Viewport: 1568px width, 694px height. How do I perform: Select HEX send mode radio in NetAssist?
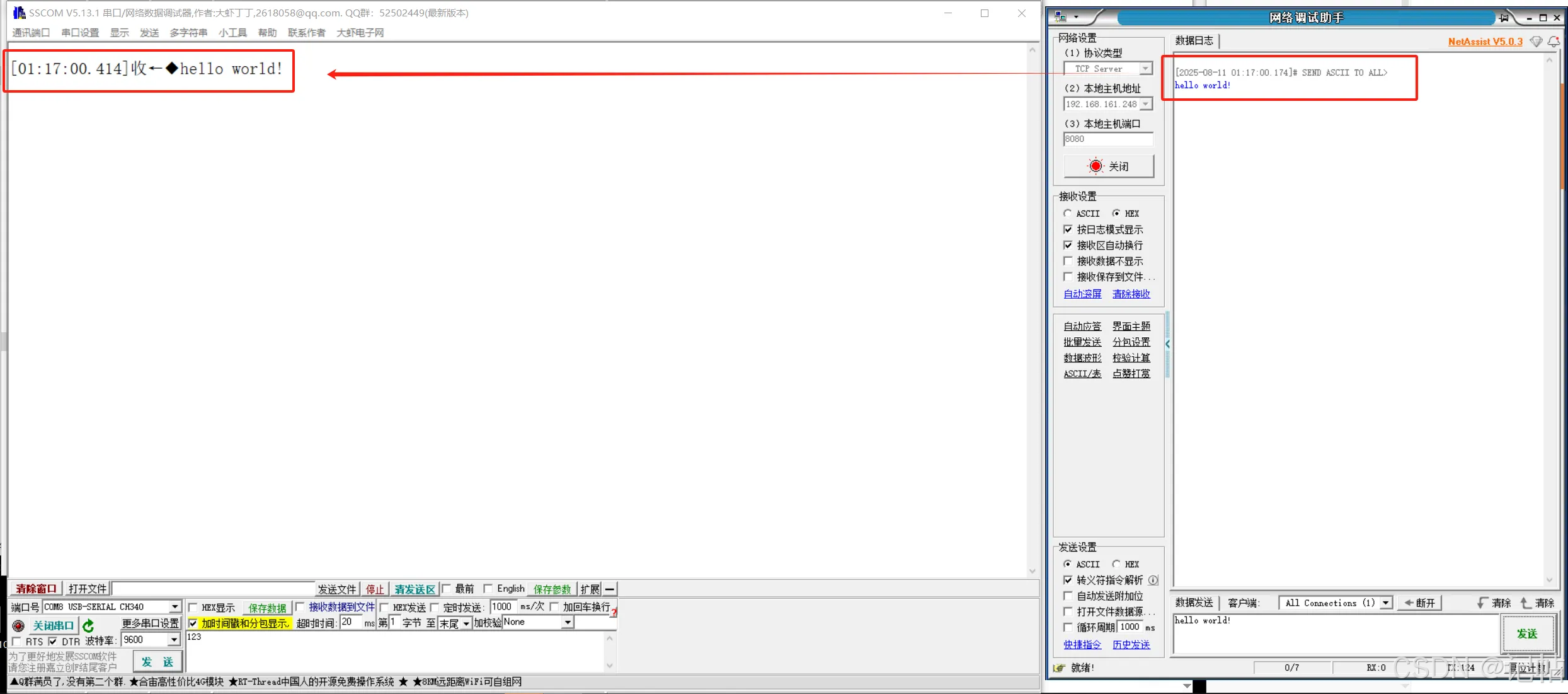coord(1116,564)
